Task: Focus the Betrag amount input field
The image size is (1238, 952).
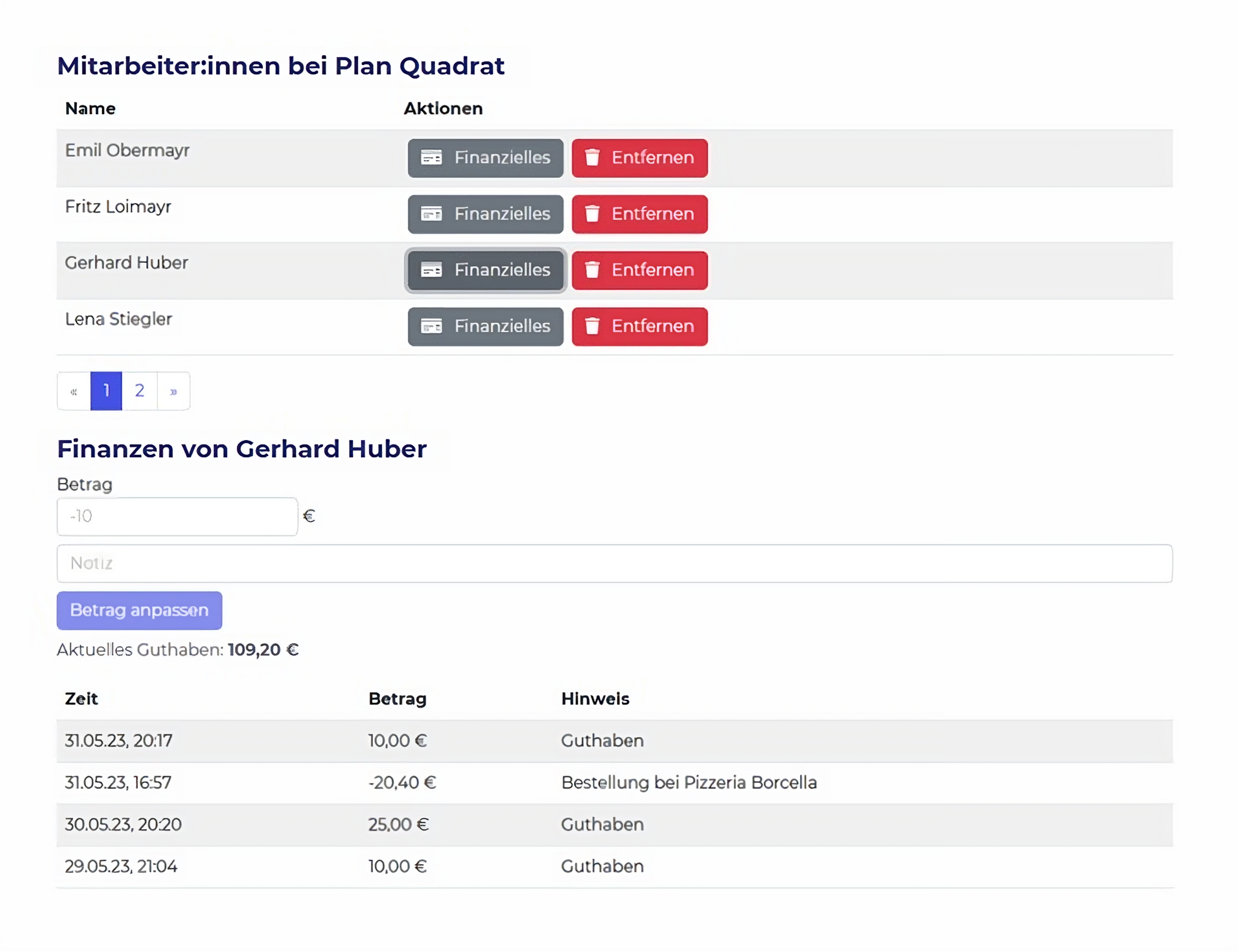Action: tap(177, 516)
